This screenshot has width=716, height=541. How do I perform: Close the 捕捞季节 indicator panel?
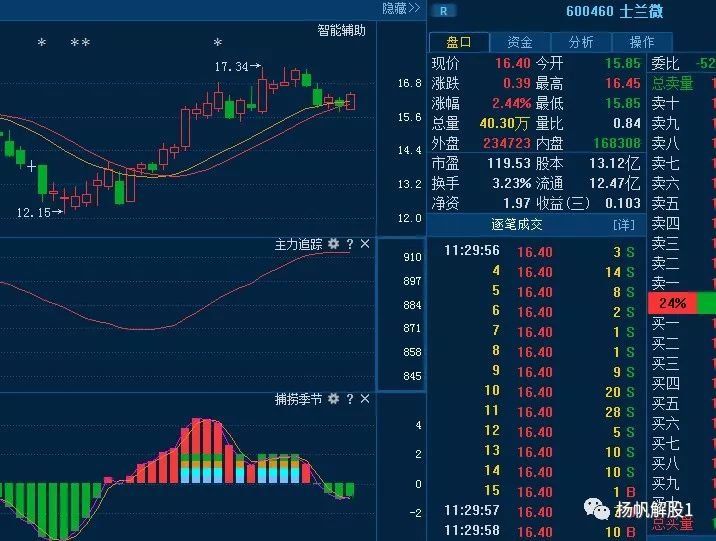coord(365,399)
